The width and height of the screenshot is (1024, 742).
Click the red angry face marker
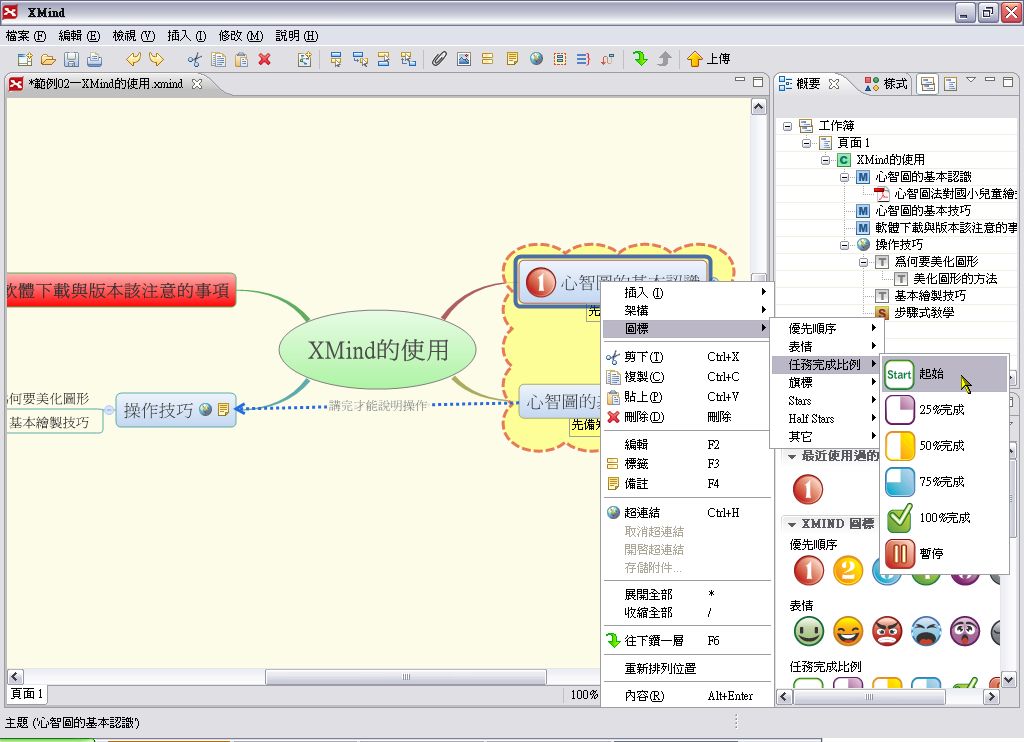887,632
